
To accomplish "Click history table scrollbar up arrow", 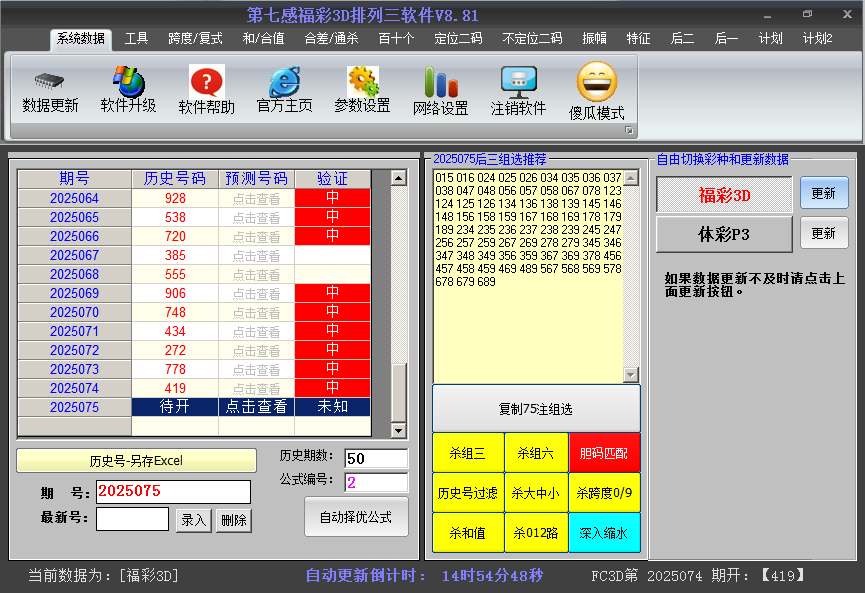I will click(398, 178).
